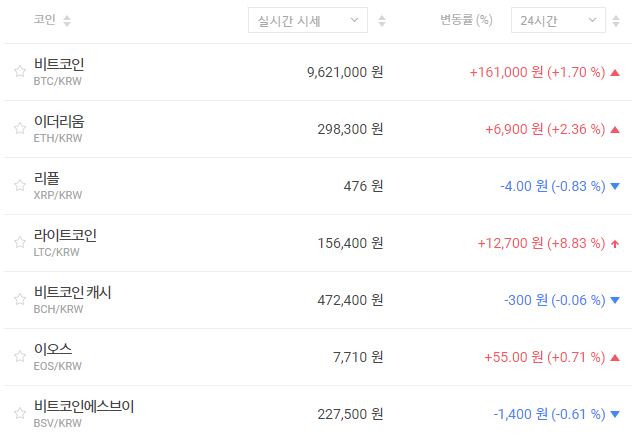Favorite Bitcoin with its star icon
Screen dimensions: 632x439
coord(19,71)
